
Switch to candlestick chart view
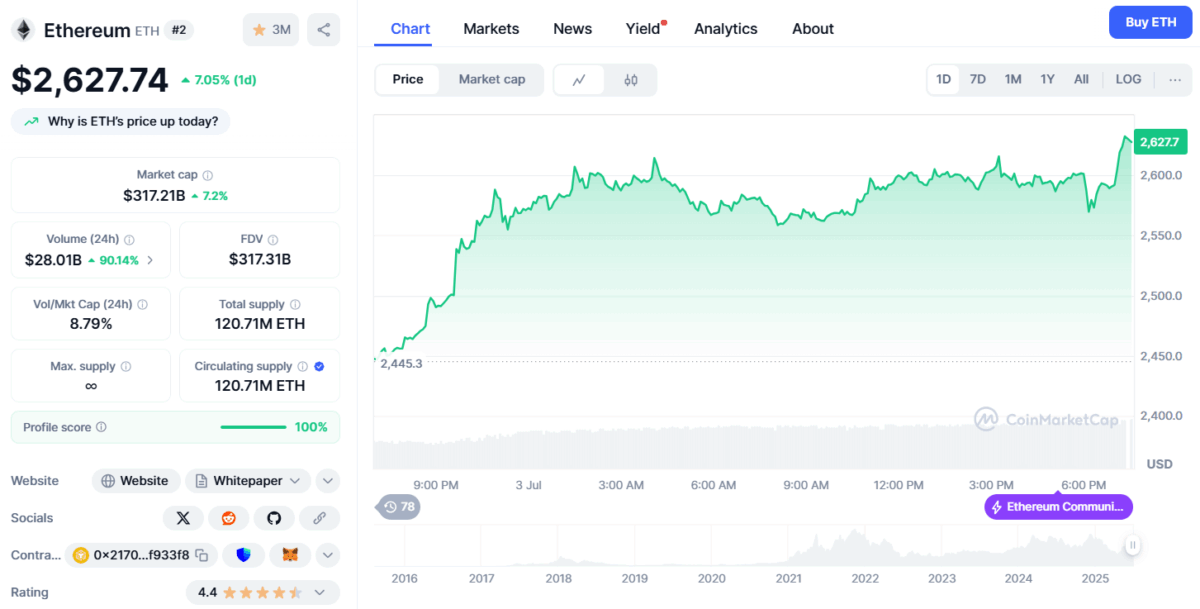631,80
